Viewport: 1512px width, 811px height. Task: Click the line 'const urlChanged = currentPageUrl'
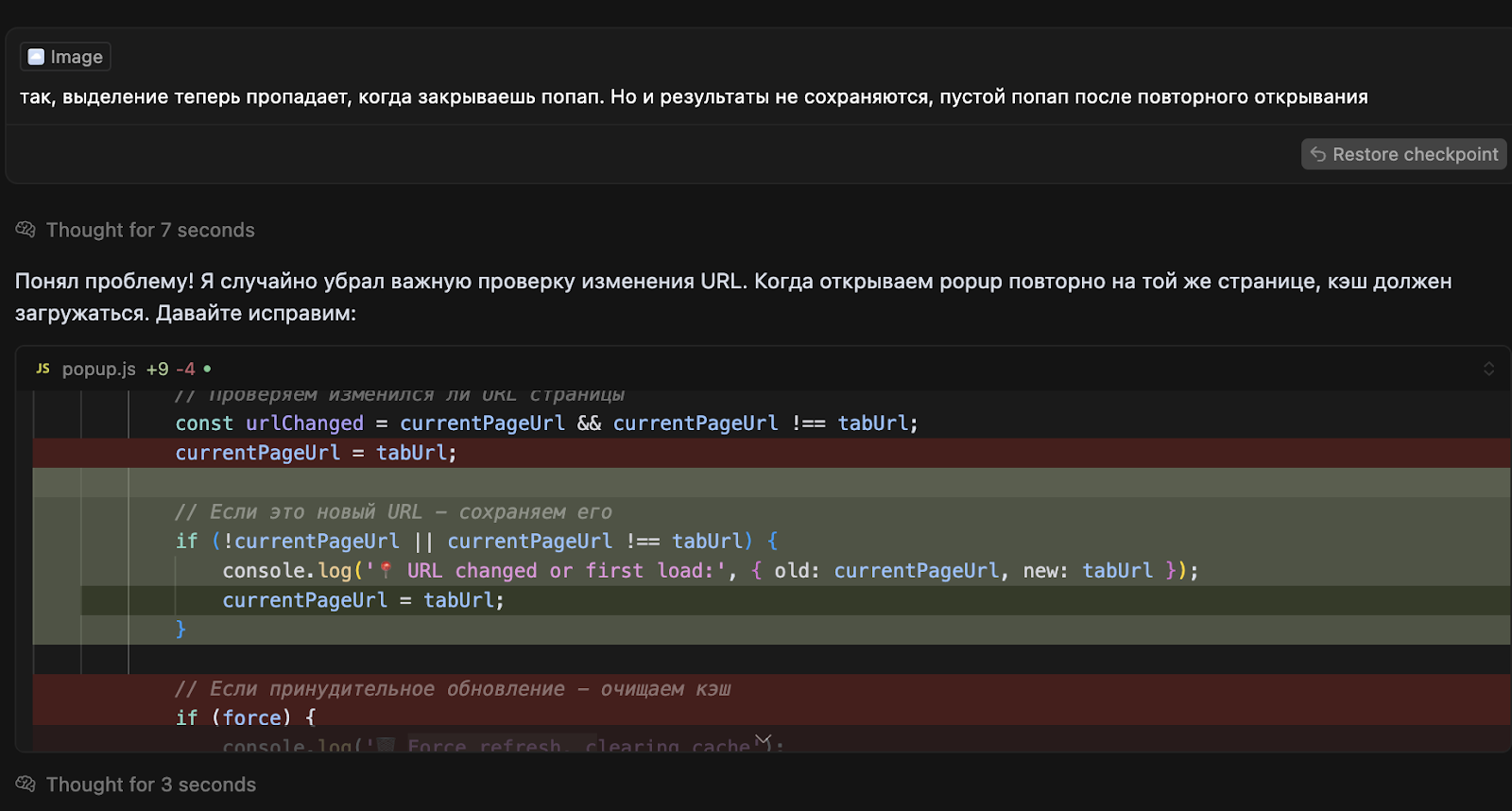click(x=546, y=423)
